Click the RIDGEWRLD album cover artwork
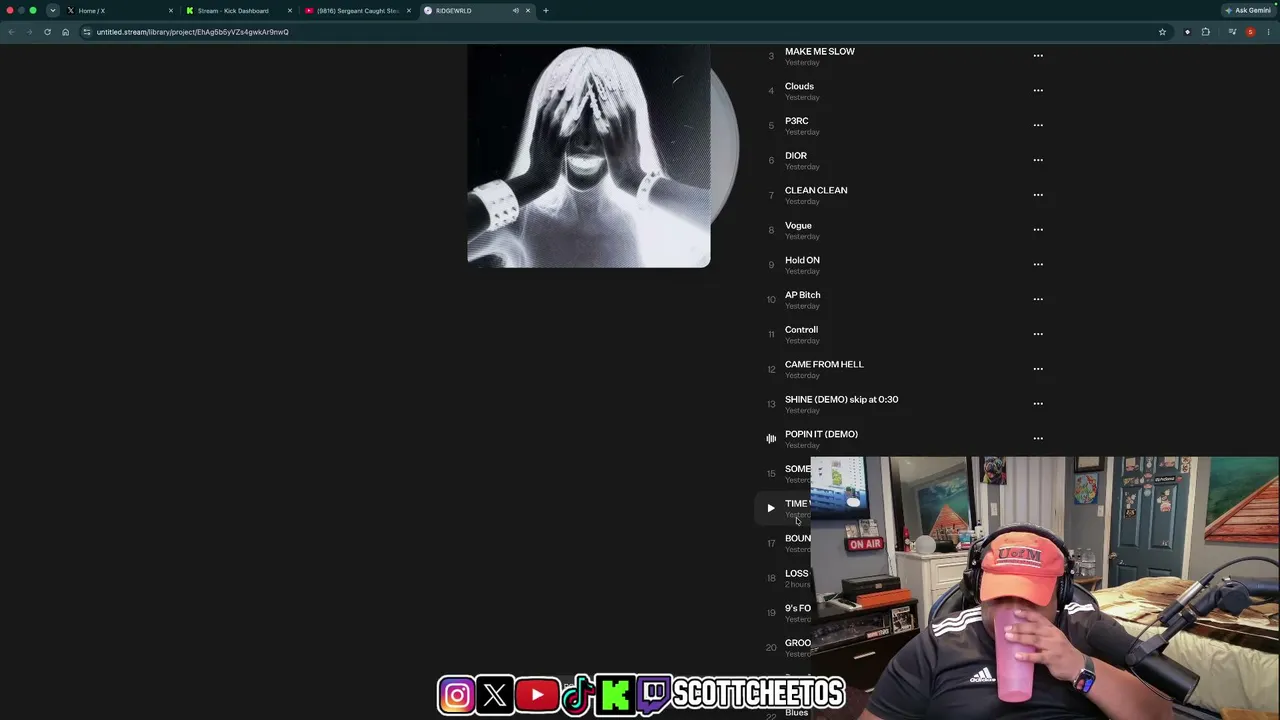 589,156
